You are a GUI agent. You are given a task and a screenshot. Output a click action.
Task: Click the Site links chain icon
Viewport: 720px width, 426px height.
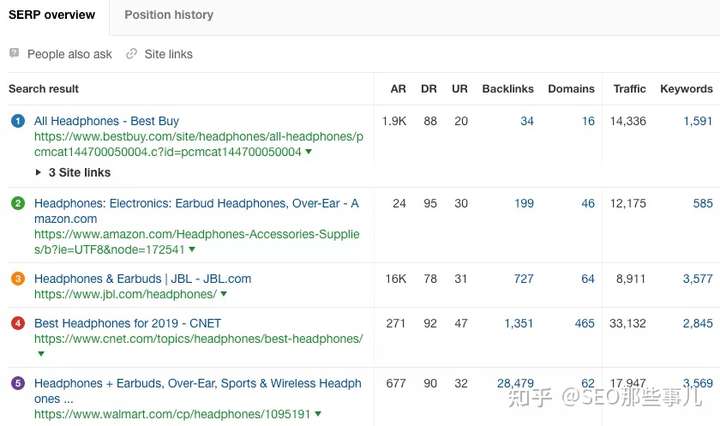pyautogui.click(x=131, y=54)
